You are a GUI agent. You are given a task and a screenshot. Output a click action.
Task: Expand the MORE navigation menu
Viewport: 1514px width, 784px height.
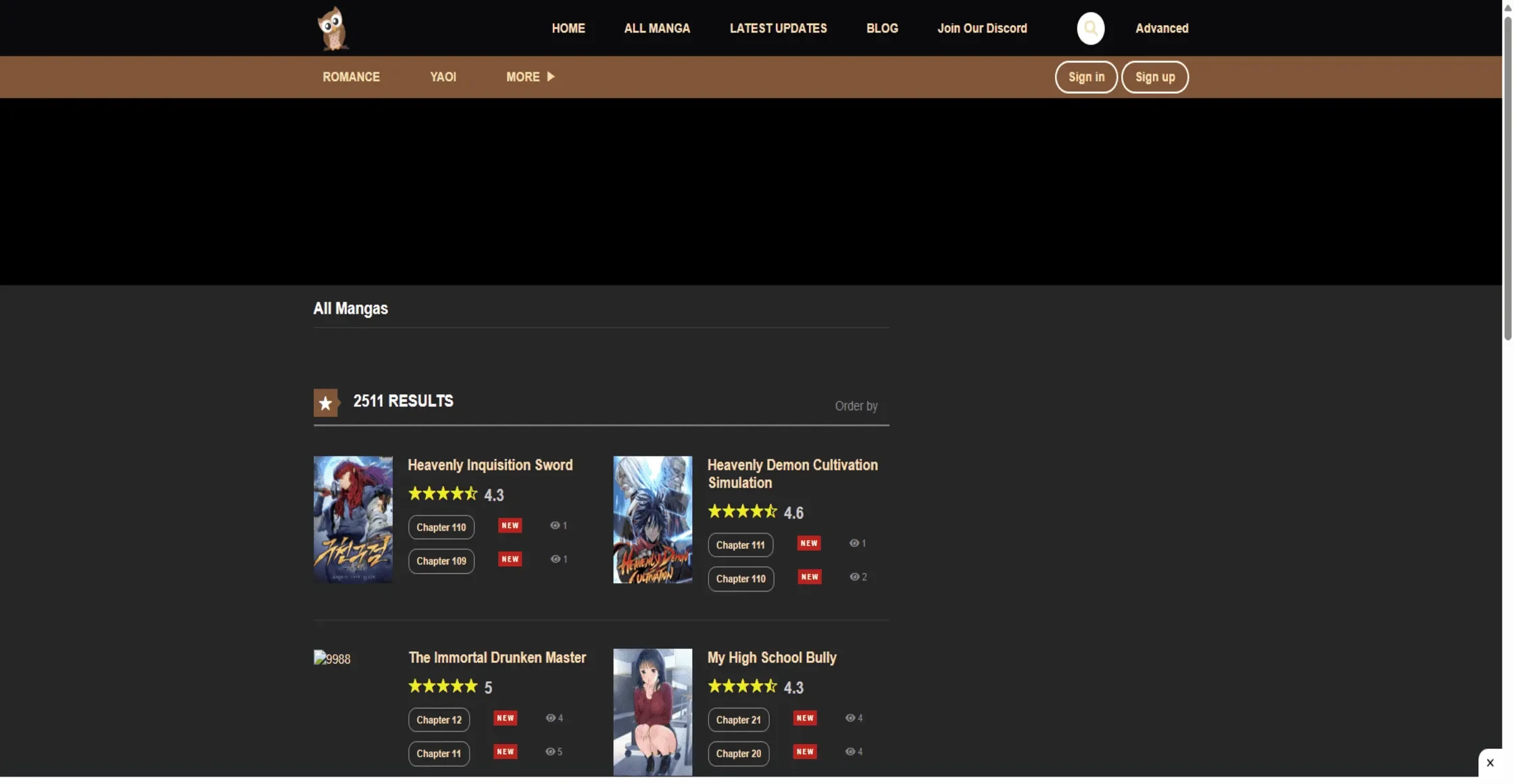coord(530,76)
